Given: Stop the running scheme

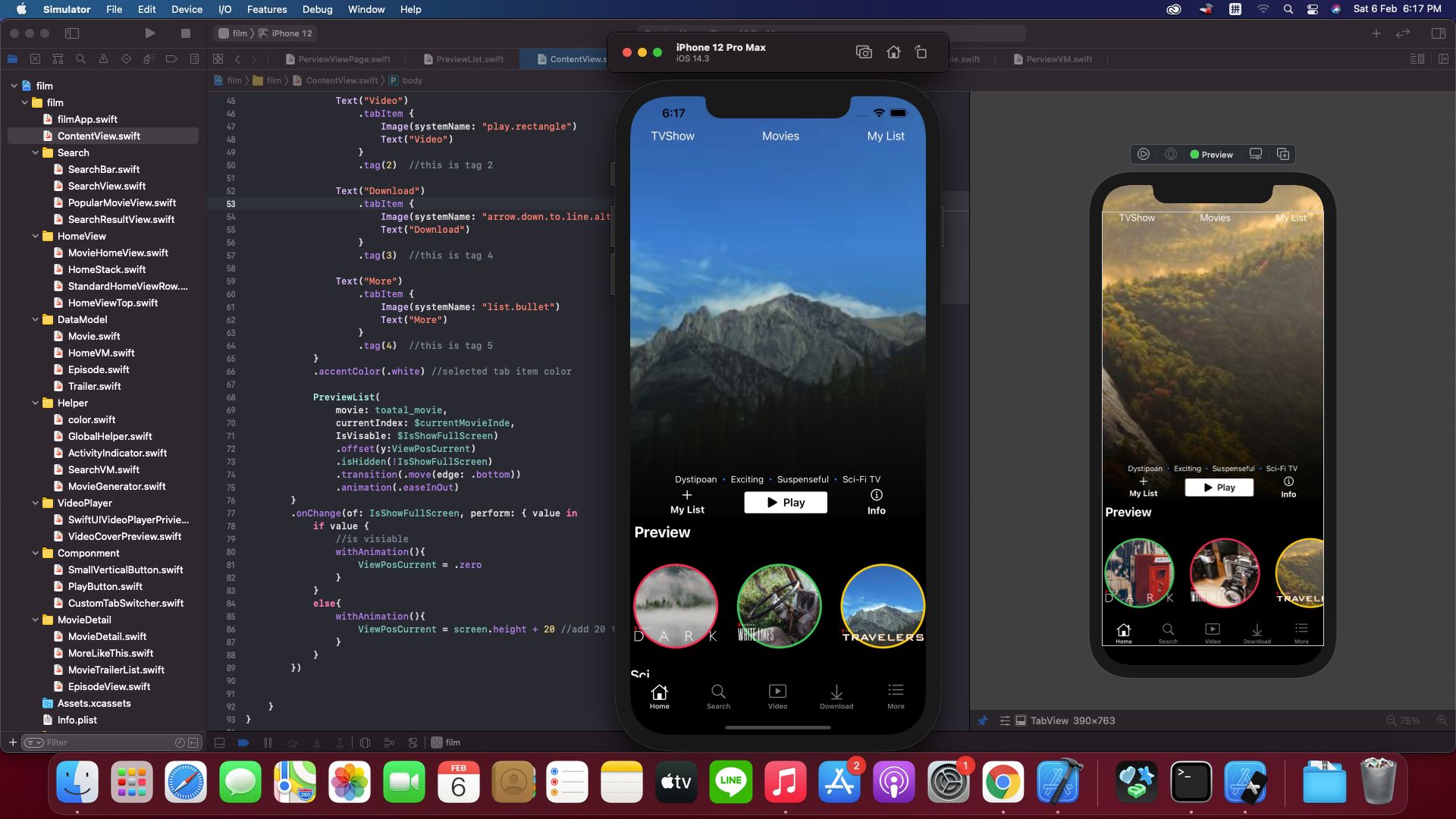Looking at the screenshot, I should (186, 33).
